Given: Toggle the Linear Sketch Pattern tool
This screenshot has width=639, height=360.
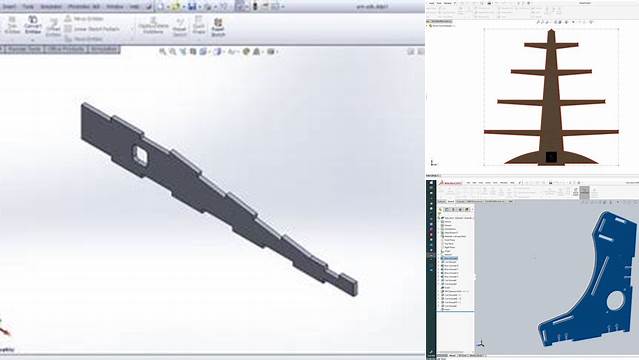Looking at the screenshot, I should coord(92,29).
